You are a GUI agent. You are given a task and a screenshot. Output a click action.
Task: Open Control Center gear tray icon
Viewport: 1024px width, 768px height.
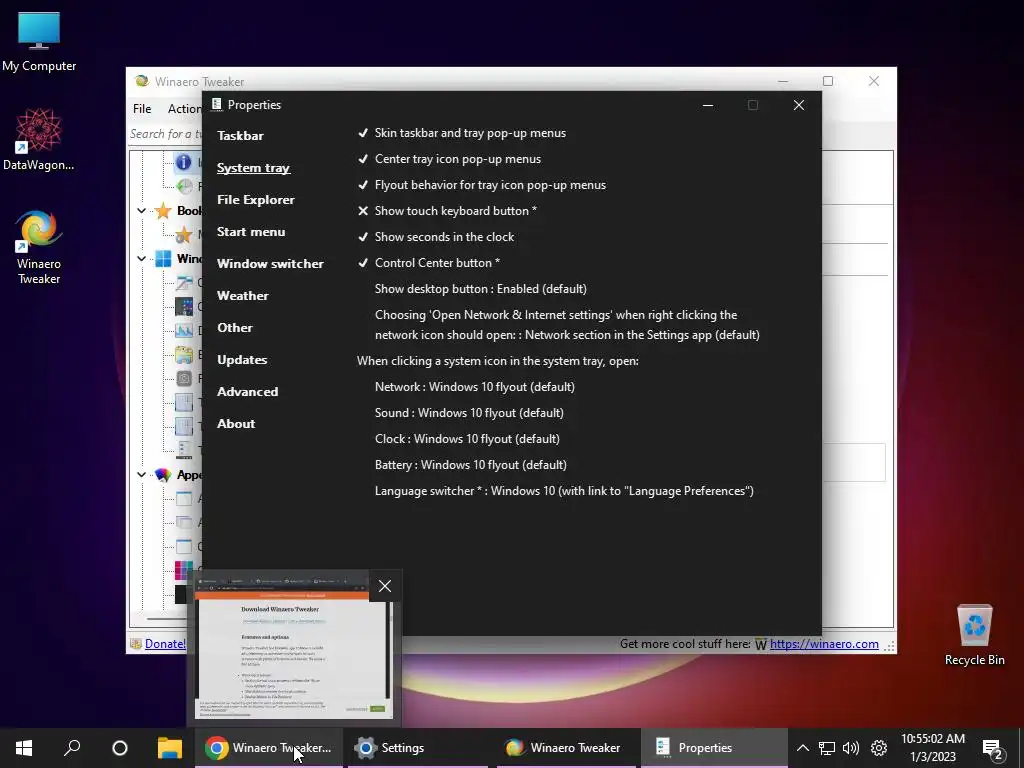pyautogui.click(x=879, y=748)
